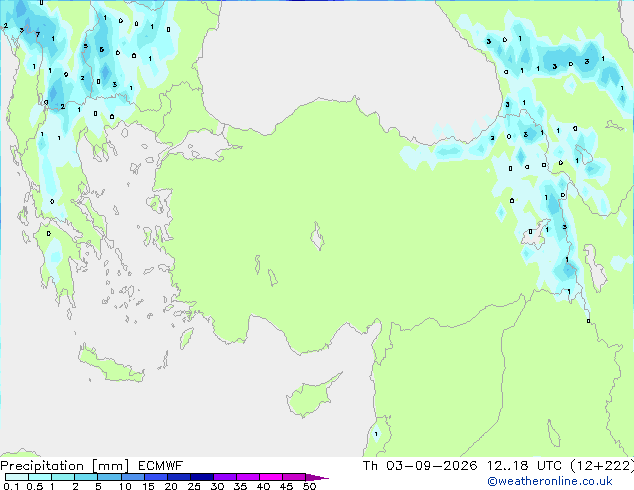Click the 12..18 UTC time label

[524, 466]
